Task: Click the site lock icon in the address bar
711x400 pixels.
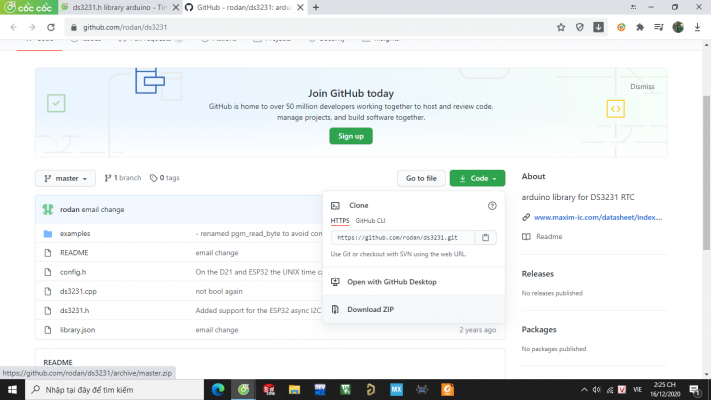Action: point(73,27)
